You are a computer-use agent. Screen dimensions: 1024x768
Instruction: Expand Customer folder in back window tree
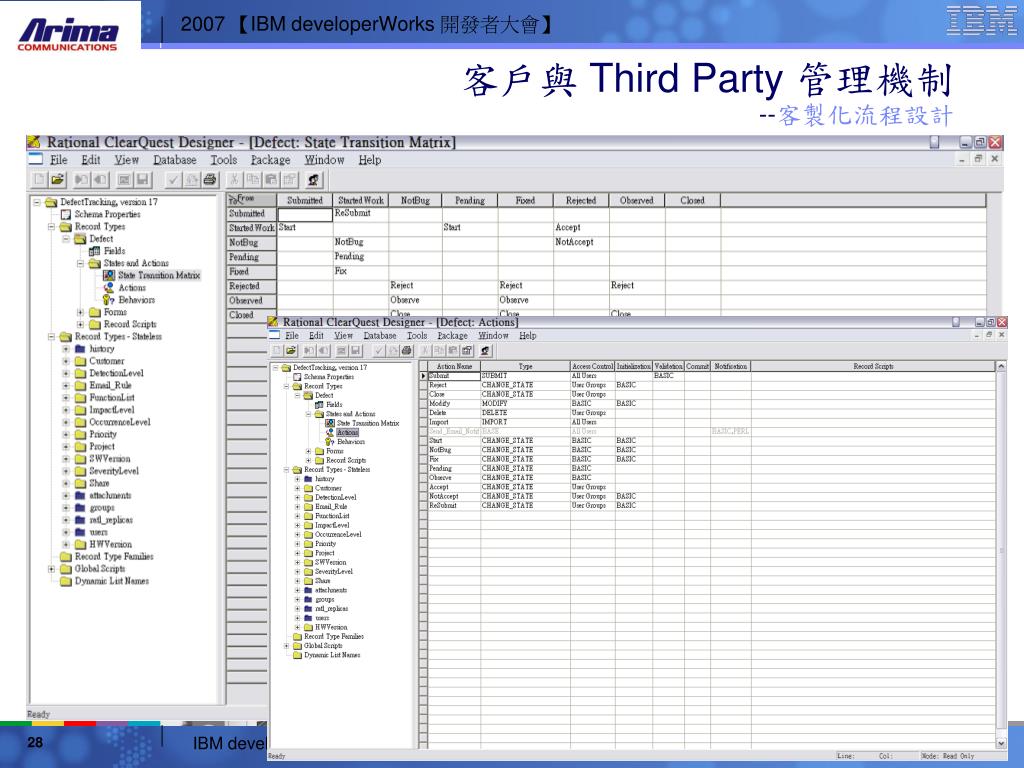point(66,361)
